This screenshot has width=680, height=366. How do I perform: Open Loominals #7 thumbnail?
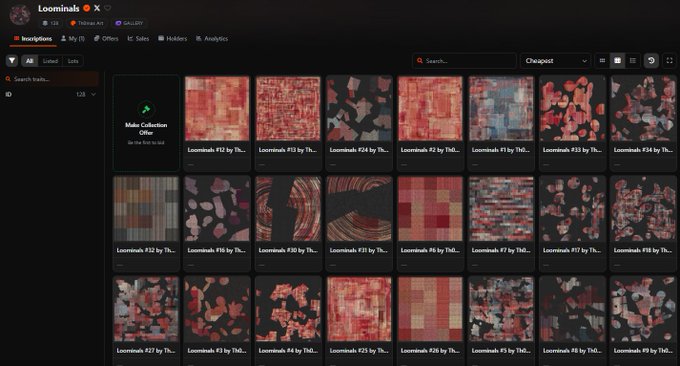point(501,209)
